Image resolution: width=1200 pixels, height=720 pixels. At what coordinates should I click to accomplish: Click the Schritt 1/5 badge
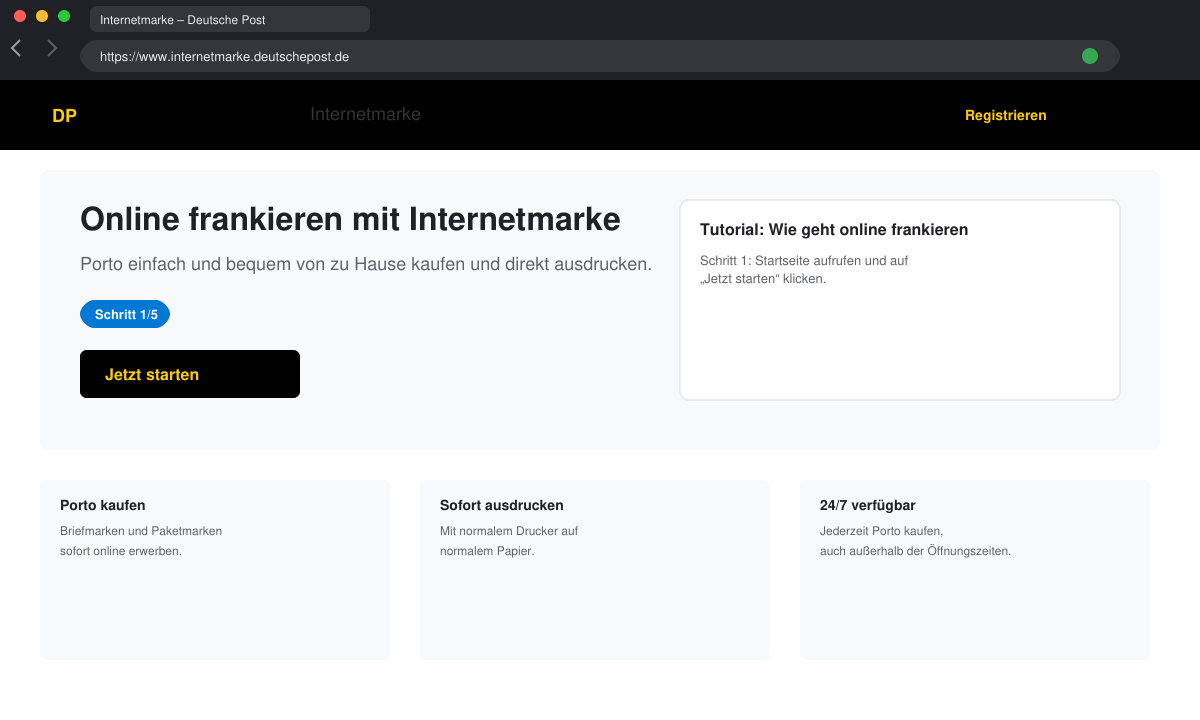(125, 315)
